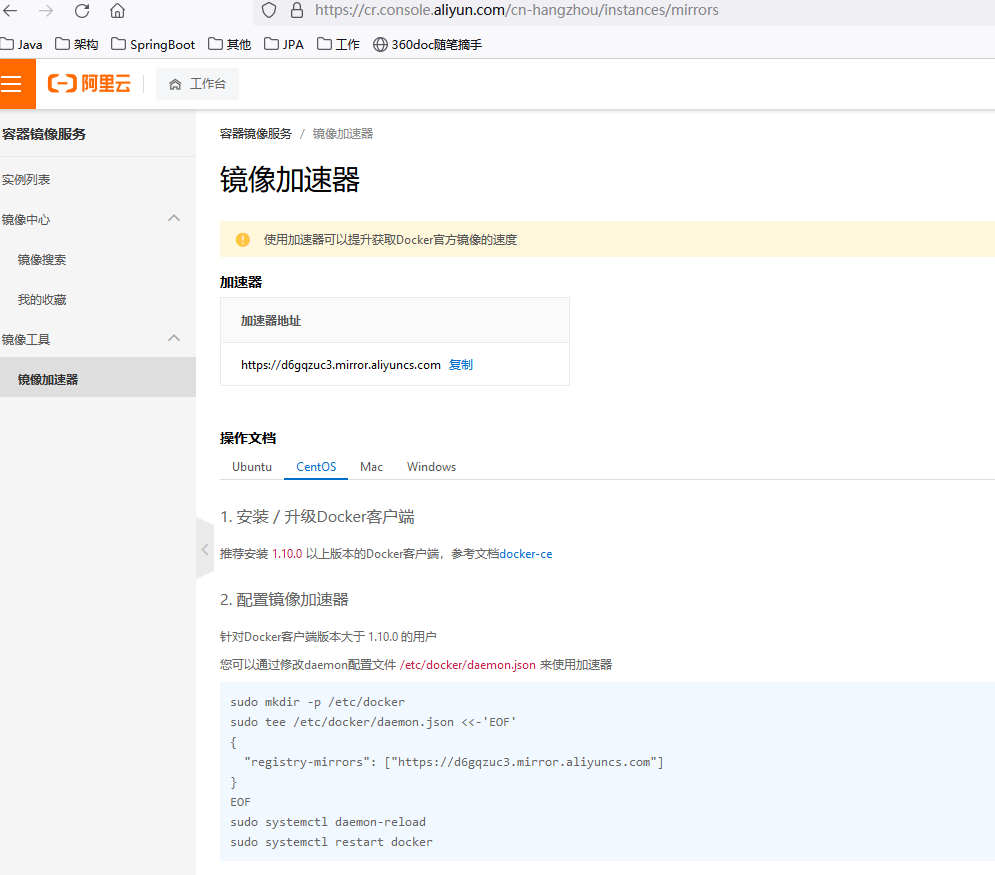Click the sudo mkdir -p /etc/docker line
Screen dimensions: 995x875
pyautogui.click(x=317, y=702)
